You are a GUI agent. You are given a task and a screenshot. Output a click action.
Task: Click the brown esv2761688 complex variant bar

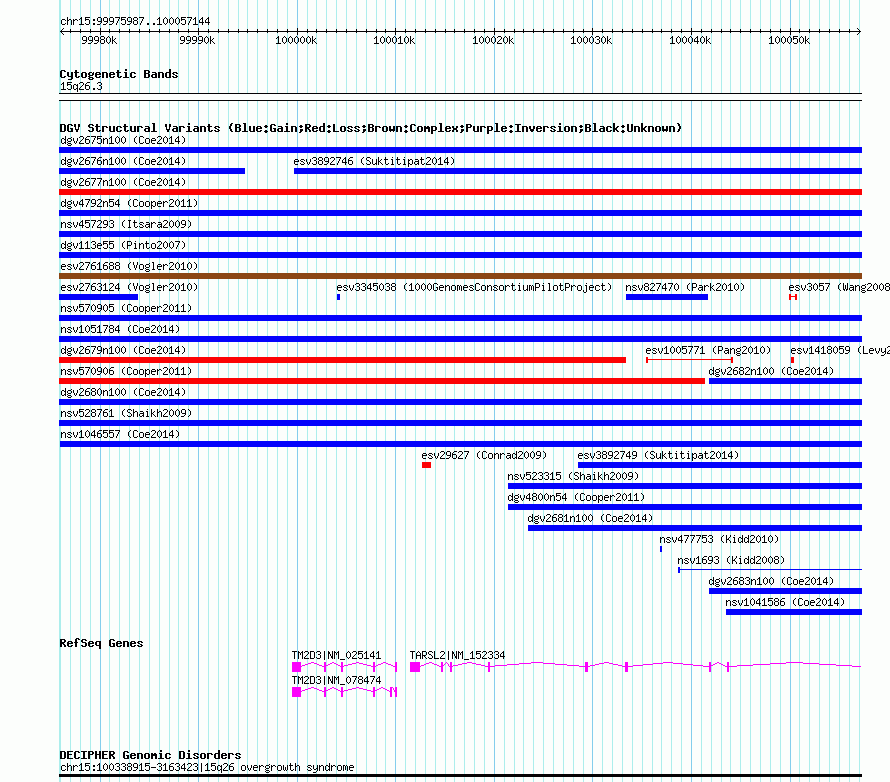(x=460, y=276)
